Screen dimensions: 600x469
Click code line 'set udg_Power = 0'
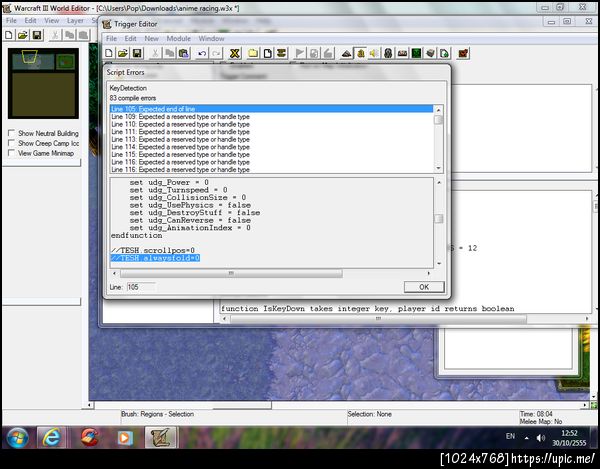click(169, 182)
